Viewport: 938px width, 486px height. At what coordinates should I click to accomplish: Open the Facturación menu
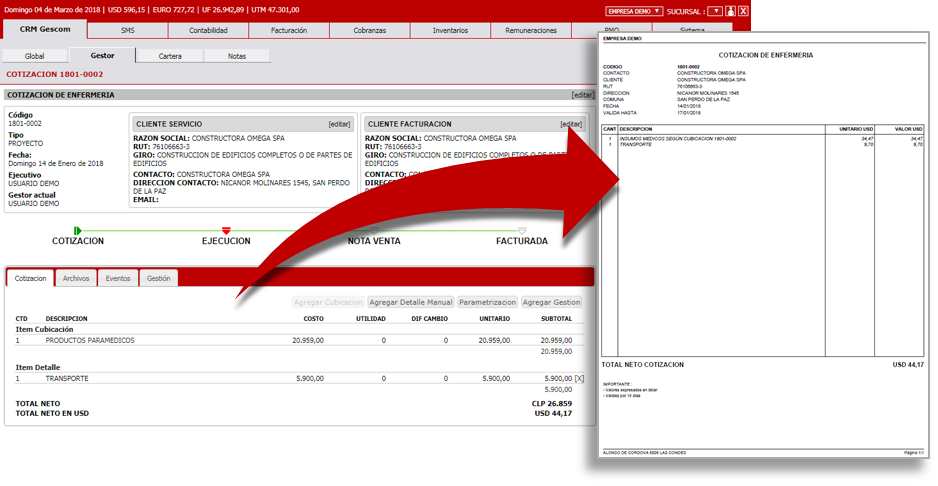tap(289, 31)
